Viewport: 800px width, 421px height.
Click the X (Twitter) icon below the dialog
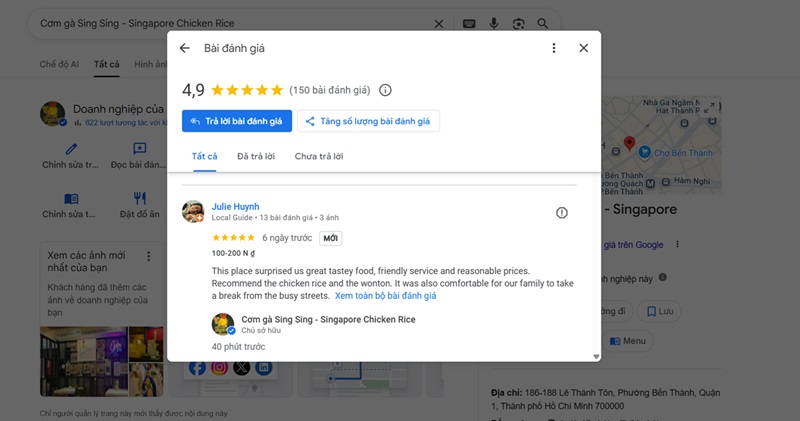[241, 367]
